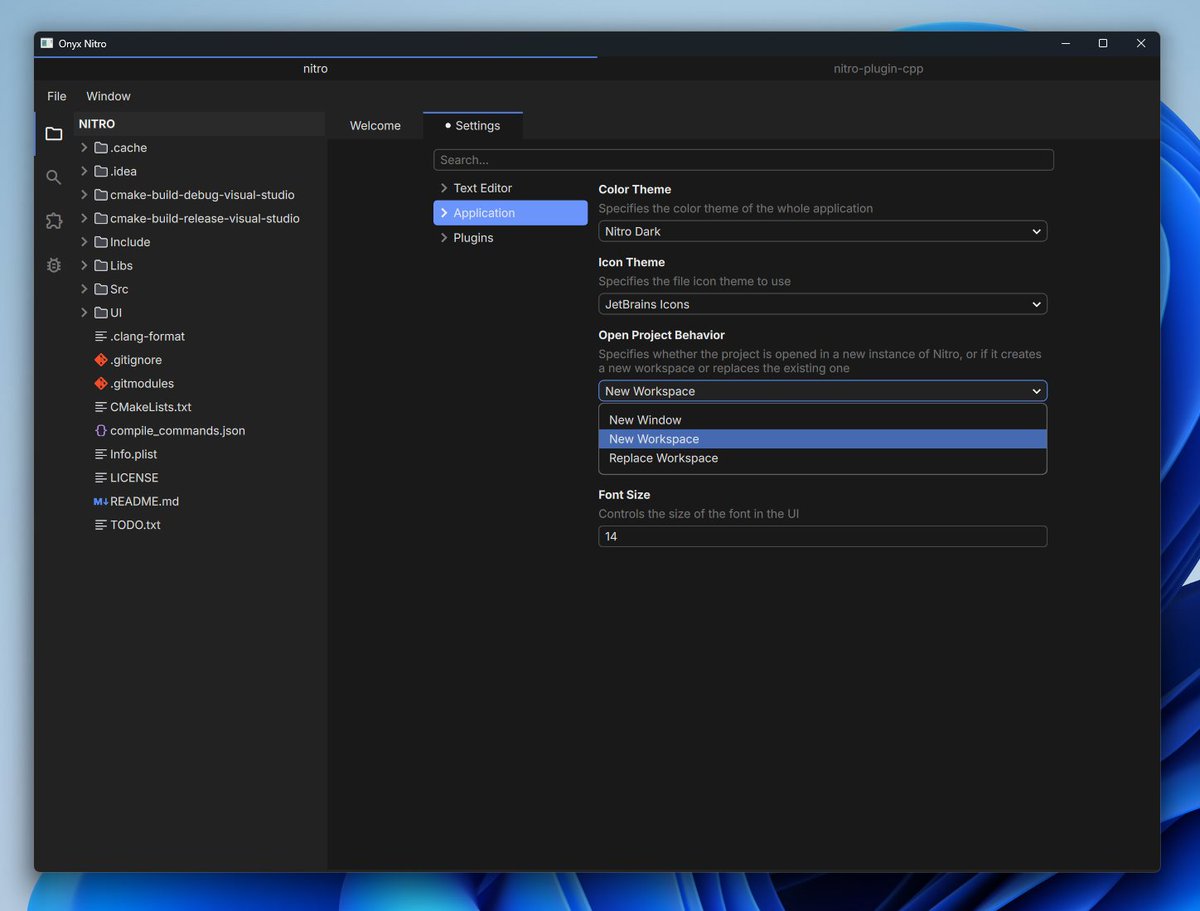Image resolution: width=1200 pixels, height=911 pixels.
Task: Click the Onyx Nitro app icon in title bar
Action: [47, 43]
